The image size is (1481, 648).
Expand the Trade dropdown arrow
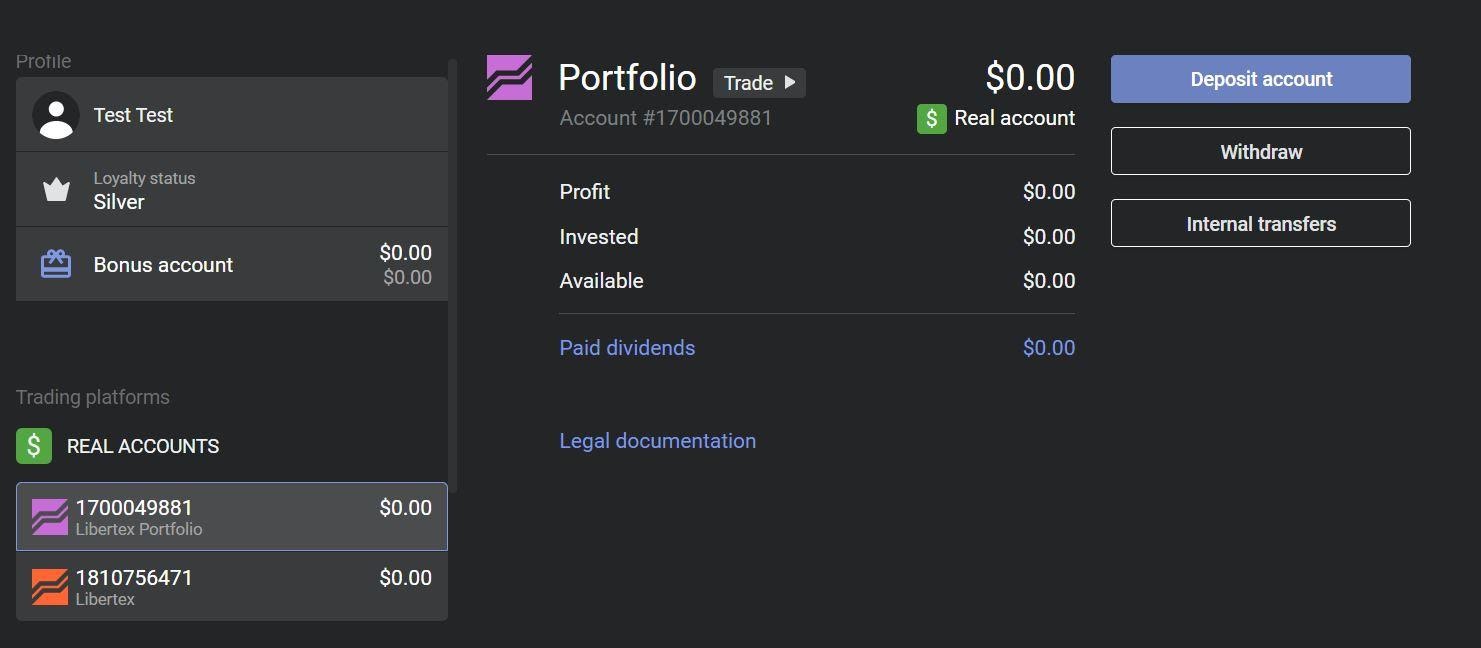click(791, 83)
